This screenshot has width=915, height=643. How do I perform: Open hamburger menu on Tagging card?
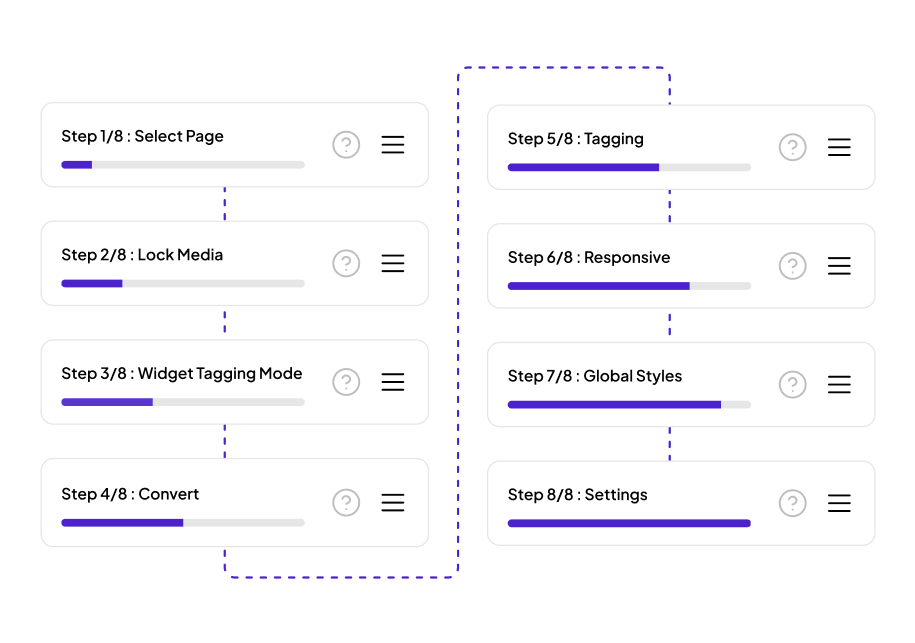(x=839, y=147)
